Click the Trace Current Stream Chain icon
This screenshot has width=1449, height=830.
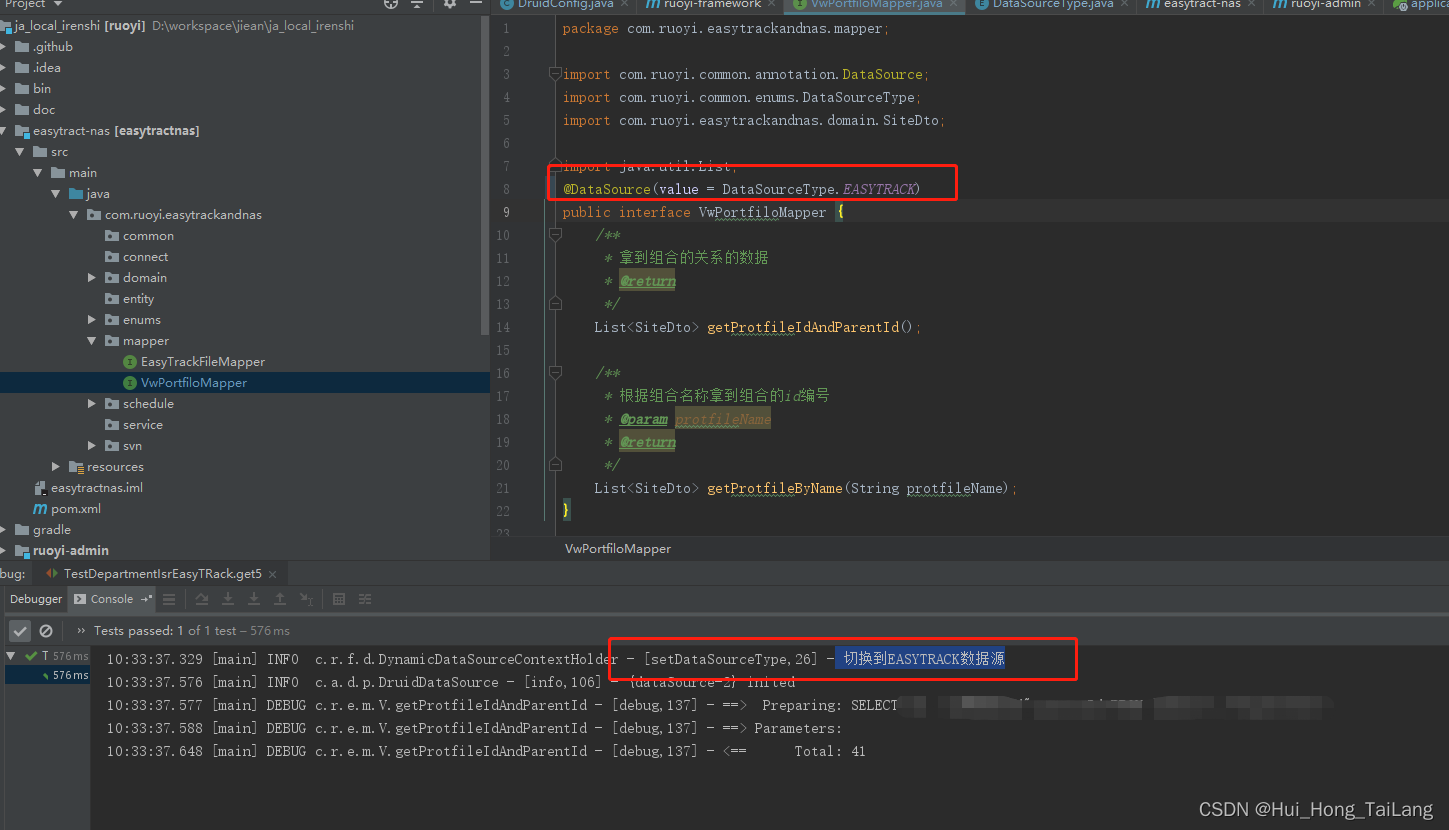[365, 599]
